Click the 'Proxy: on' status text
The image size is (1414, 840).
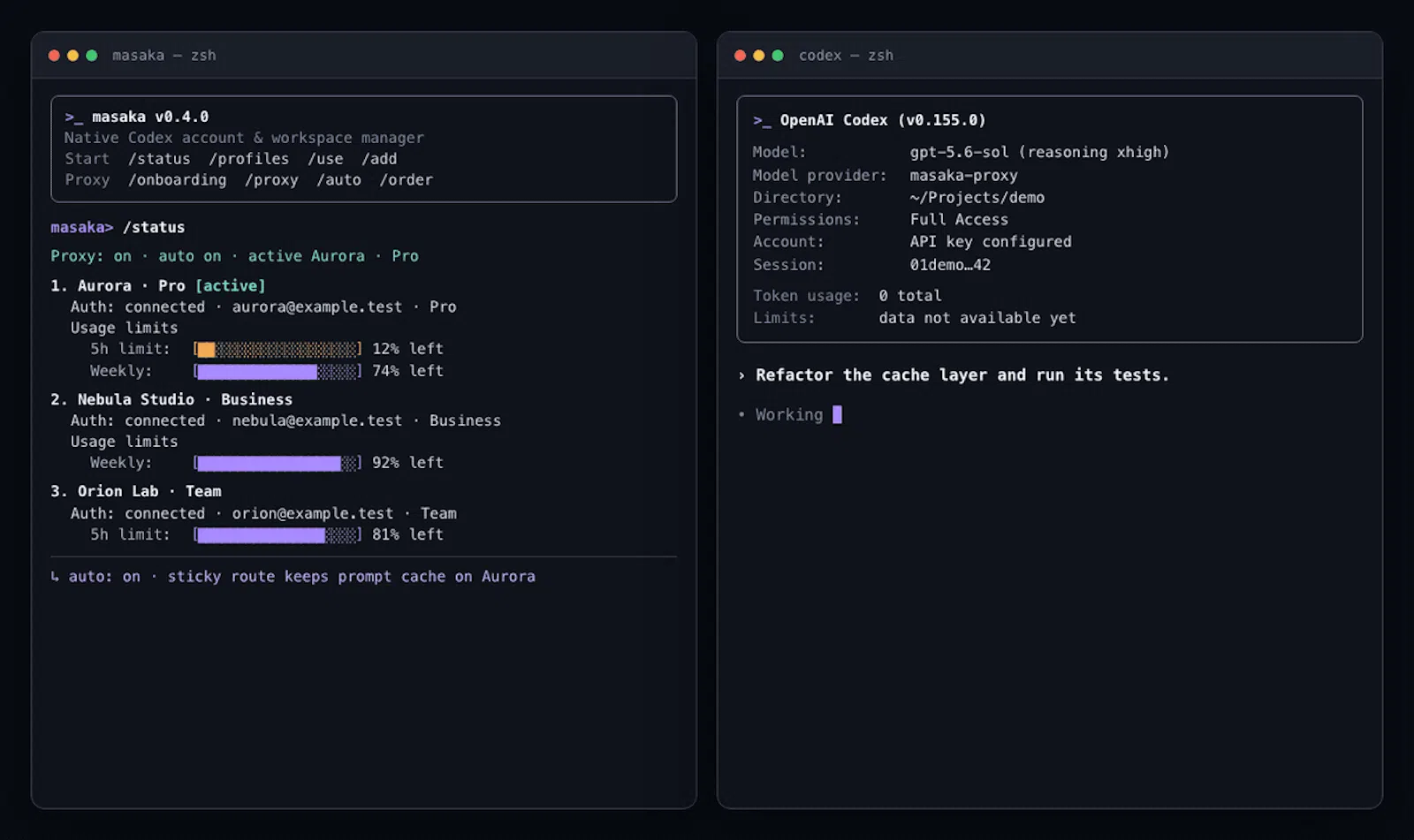[x=91, y=256]
